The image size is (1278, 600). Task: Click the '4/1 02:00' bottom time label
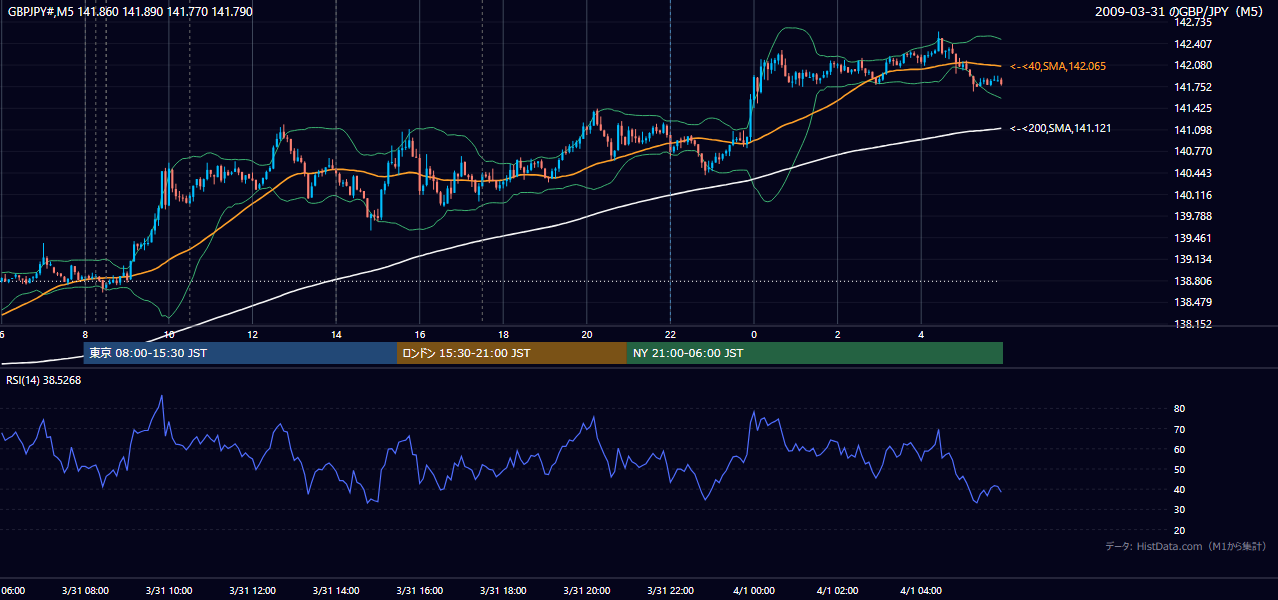[838, 591]
